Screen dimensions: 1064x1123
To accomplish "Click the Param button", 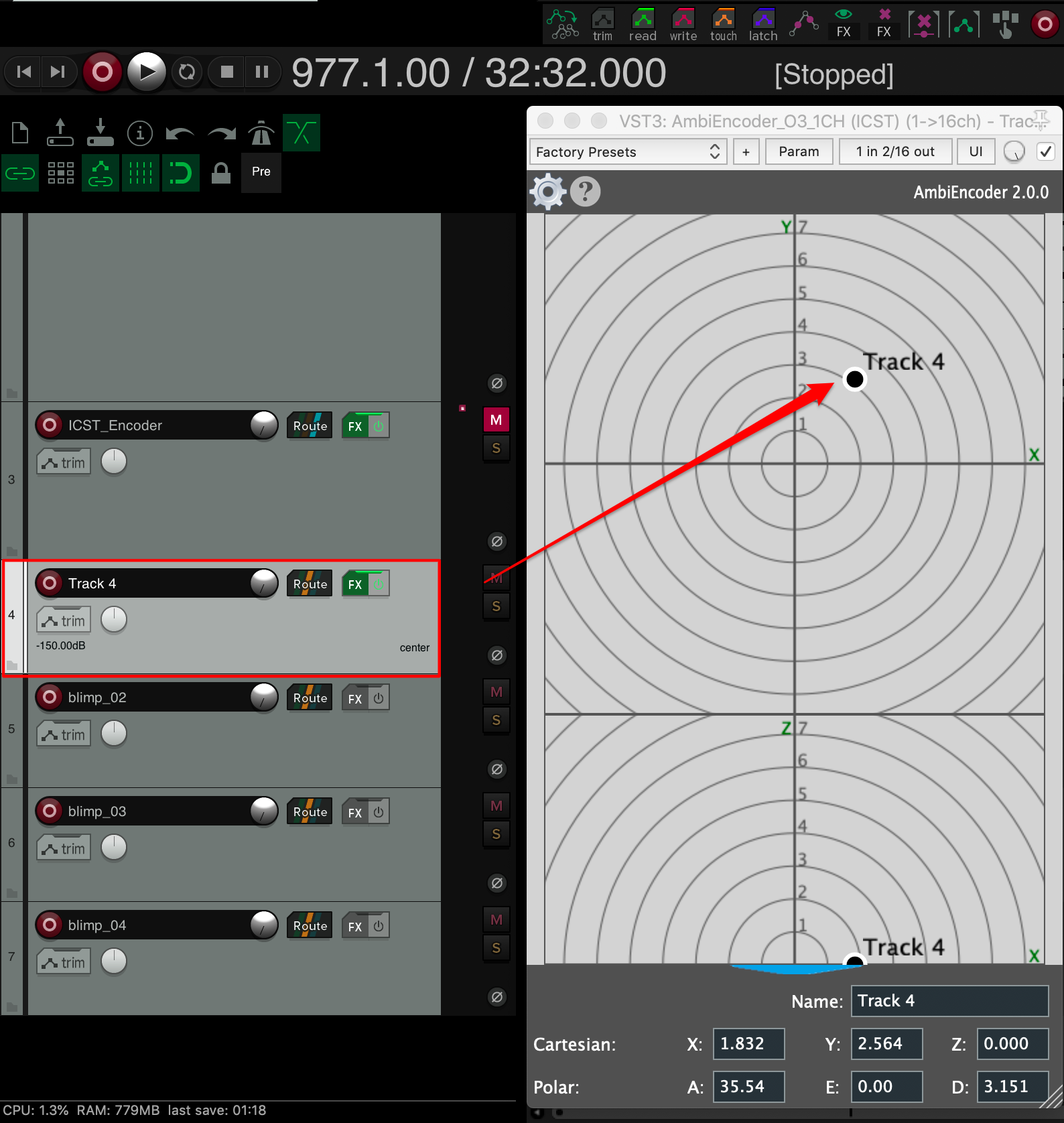I will tap(798, 151).
